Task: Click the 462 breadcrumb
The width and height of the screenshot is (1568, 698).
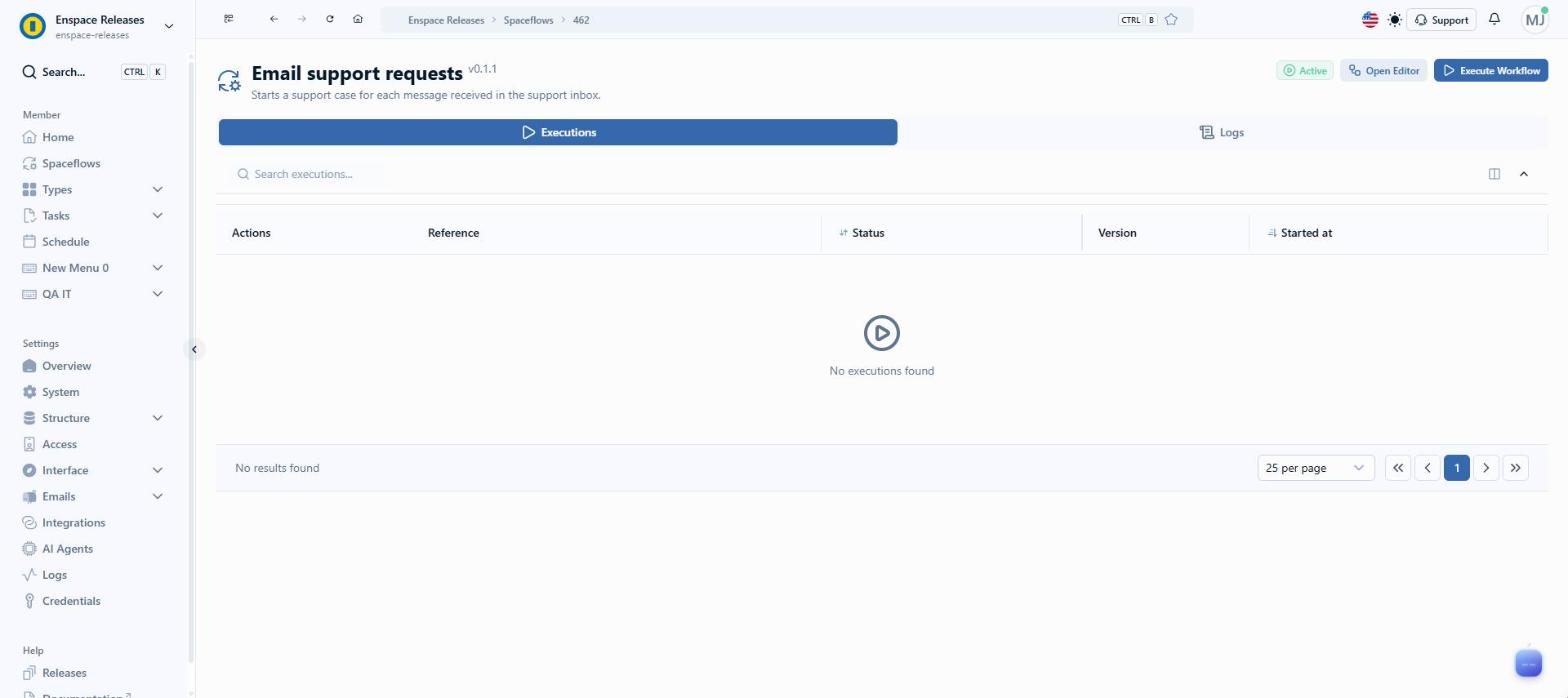Action: pyautogui.click(x=581, y=20)
